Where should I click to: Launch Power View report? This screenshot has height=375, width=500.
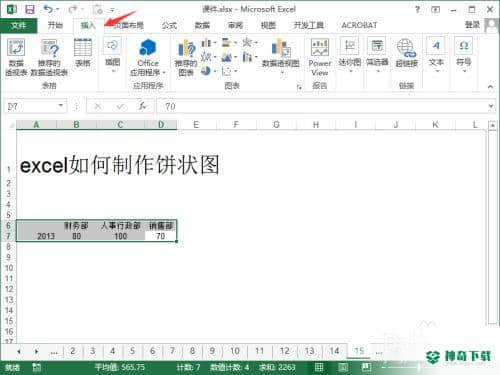320,57
